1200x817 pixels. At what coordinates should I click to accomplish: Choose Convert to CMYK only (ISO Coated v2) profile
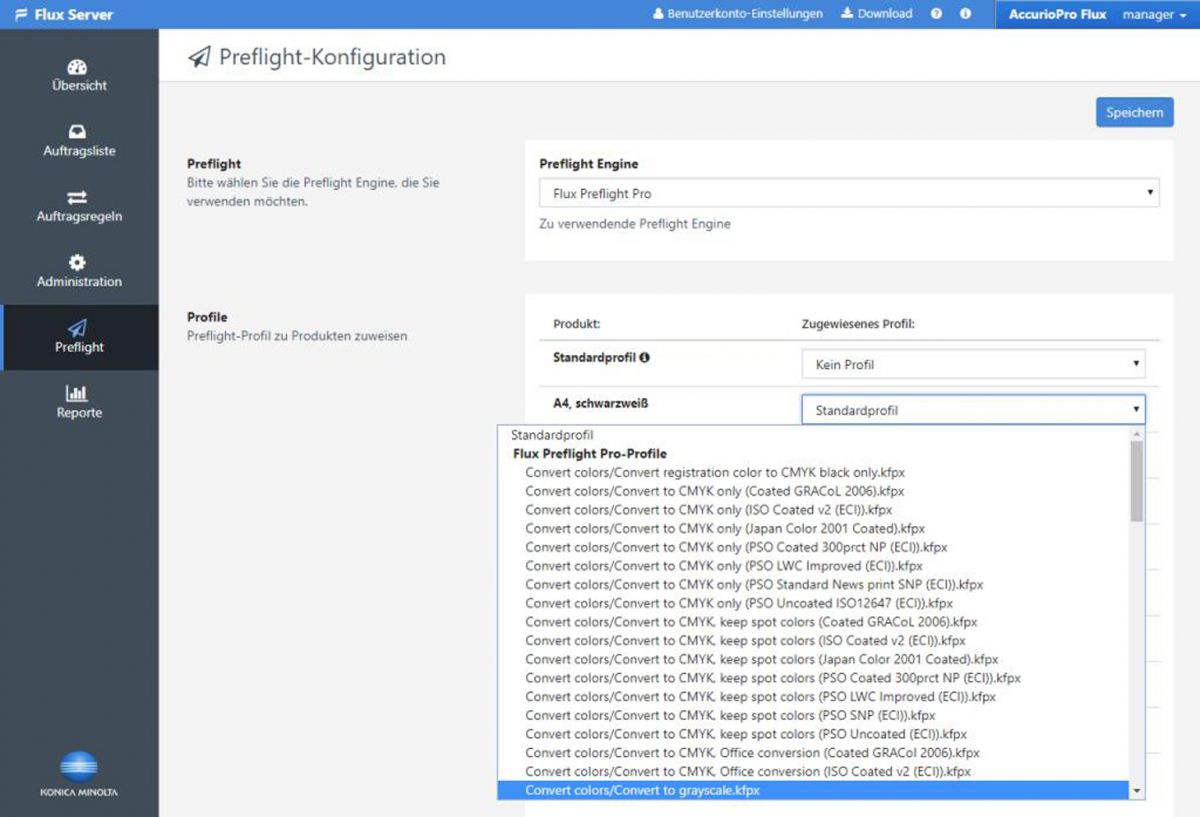pyautogui.click(x=708, y=510)
